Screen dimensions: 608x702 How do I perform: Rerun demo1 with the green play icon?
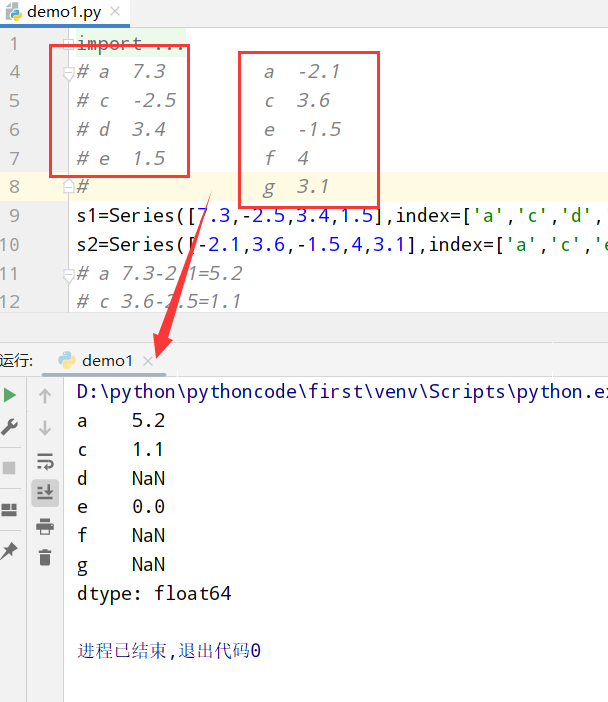(x=9, y=395)
